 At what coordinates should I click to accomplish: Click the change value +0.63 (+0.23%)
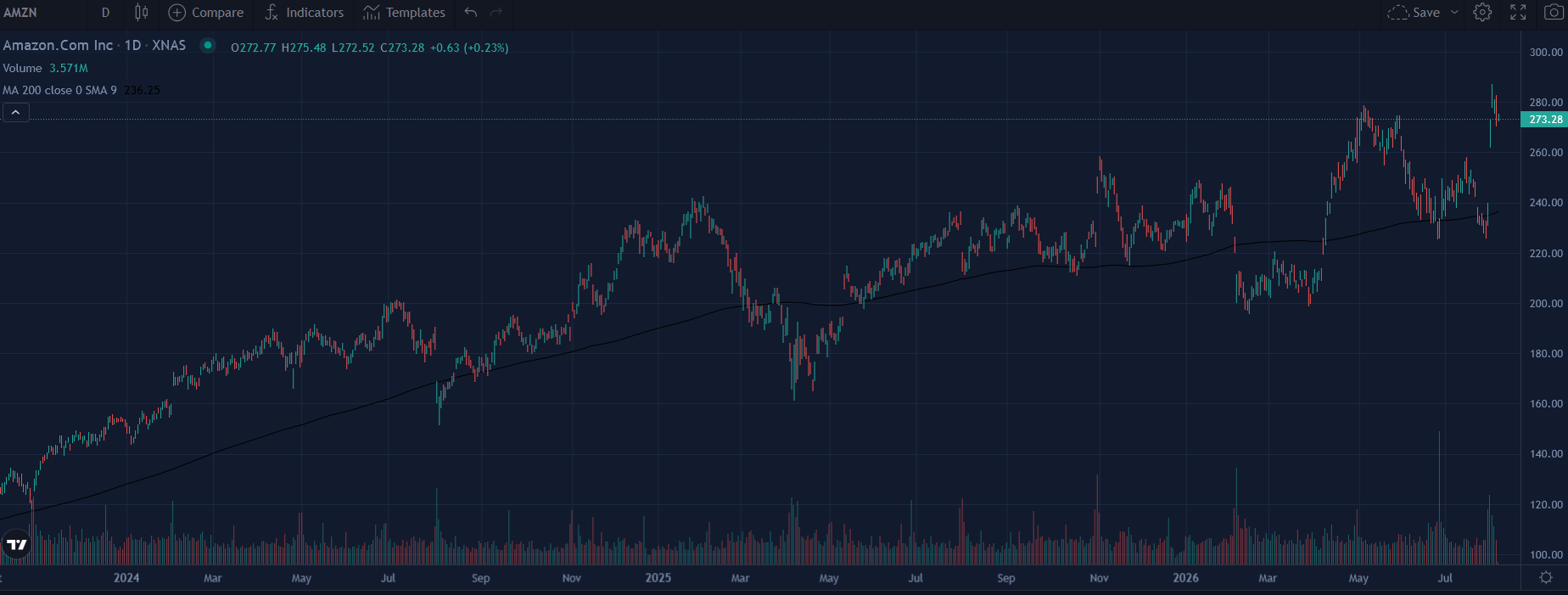point(469,48)
